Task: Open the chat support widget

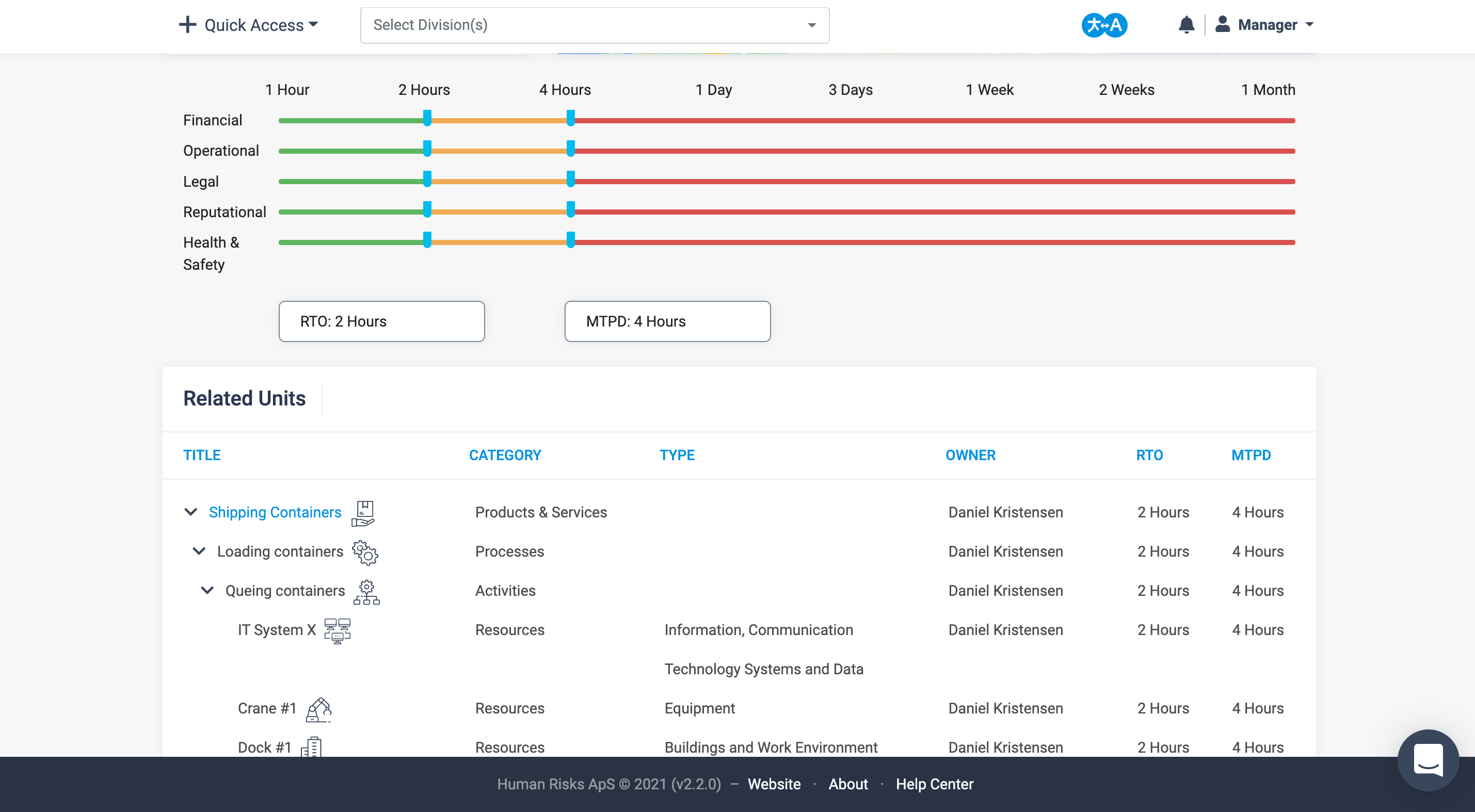Action: (1428, 760)
